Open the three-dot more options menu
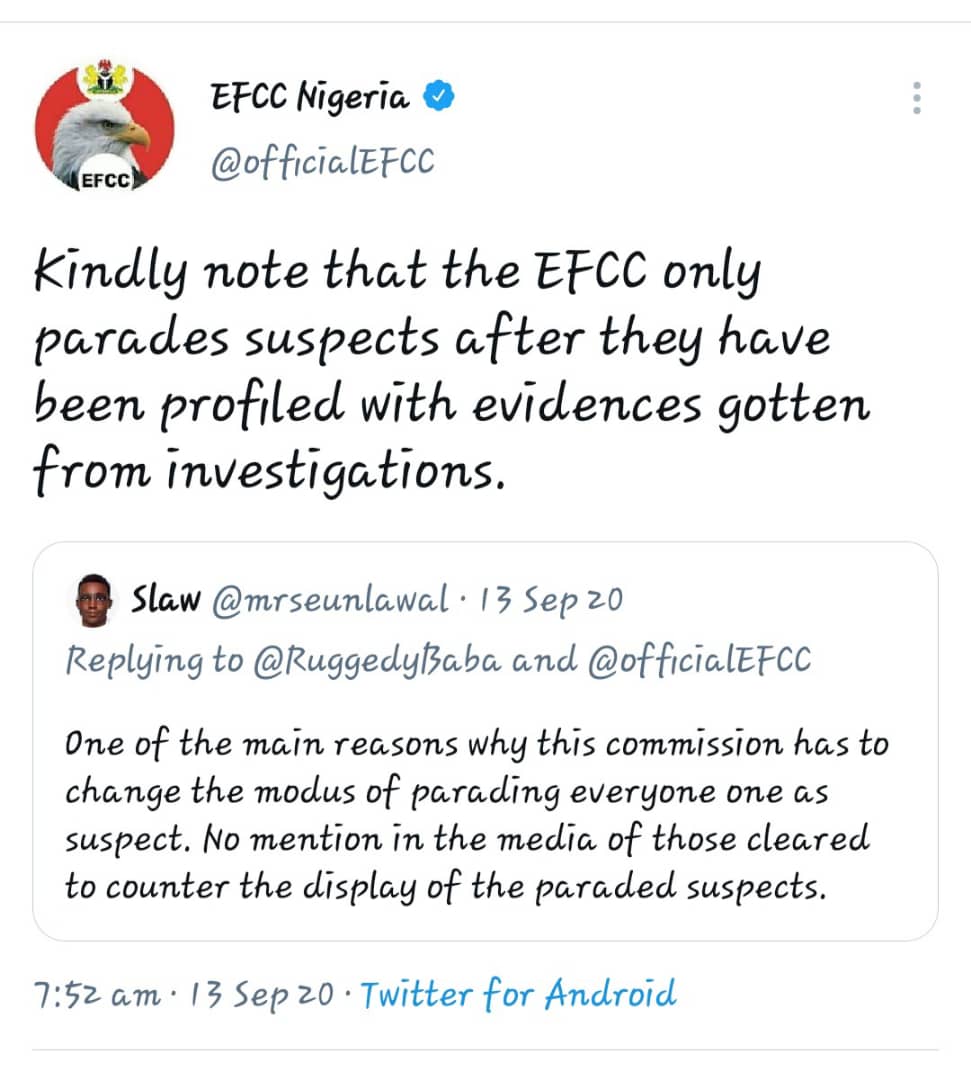971x1080 pixels. 916,98
